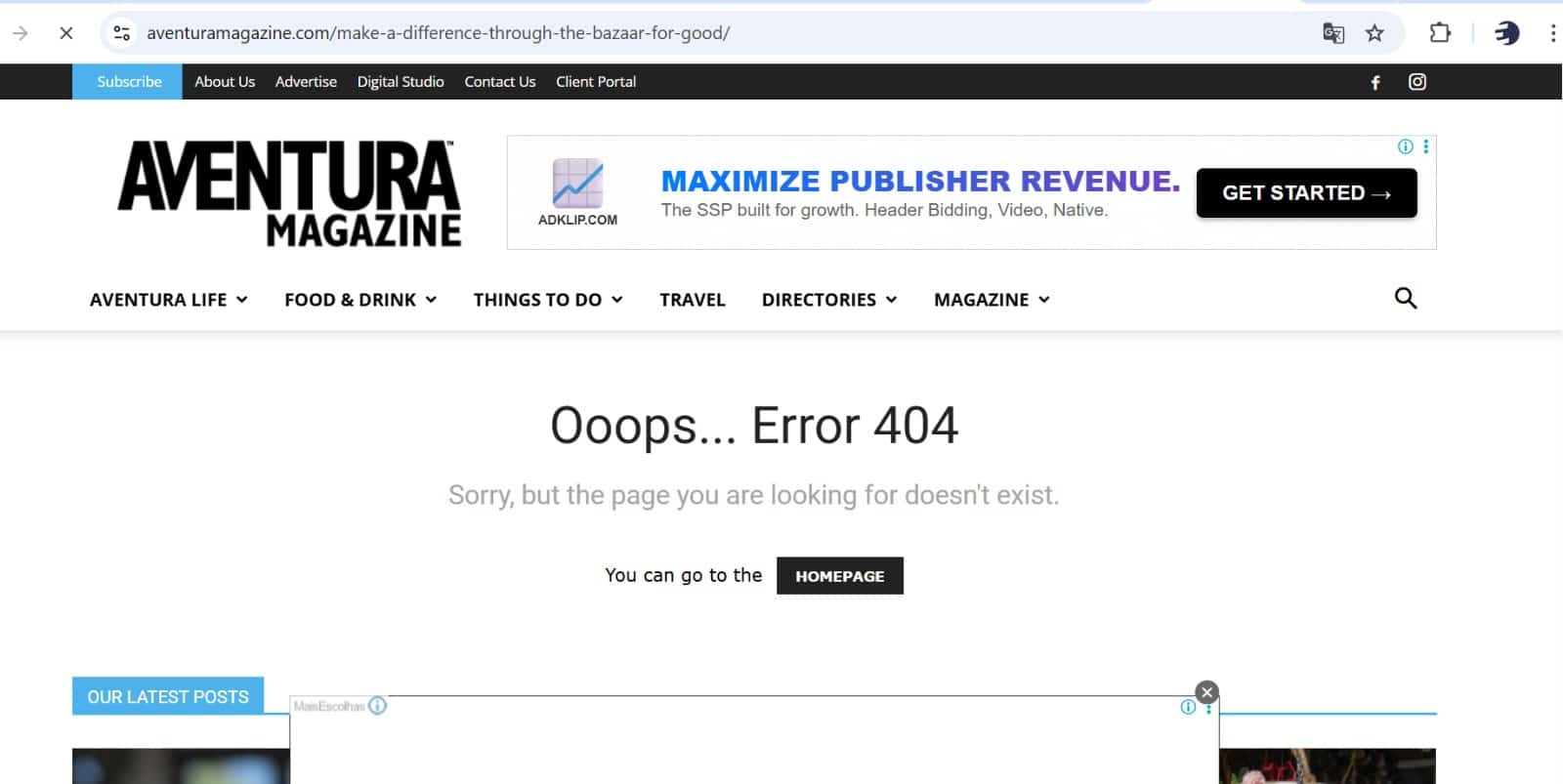
Task: Open the About Us page link
Action: [225, 82]
